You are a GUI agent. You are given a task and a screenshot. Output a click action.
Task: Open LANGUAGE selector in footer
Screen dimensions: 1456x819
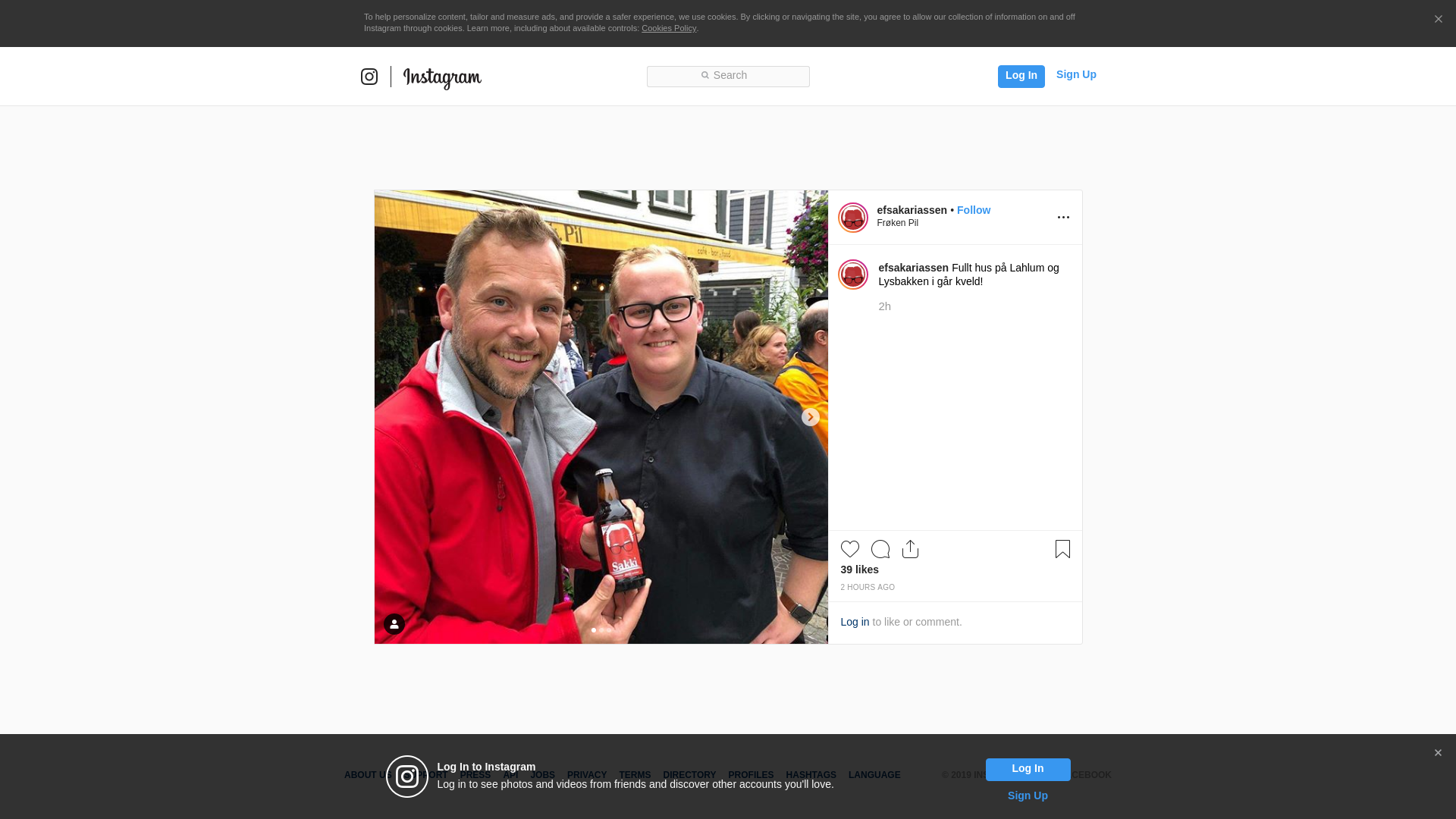pos(874,775)
